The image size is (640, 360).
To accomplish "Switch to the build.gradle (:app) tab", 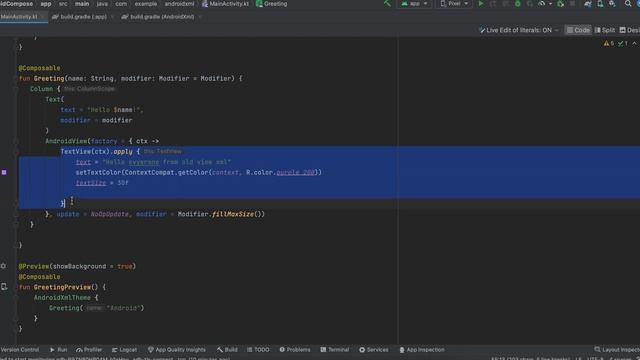I will pos(84,17).
